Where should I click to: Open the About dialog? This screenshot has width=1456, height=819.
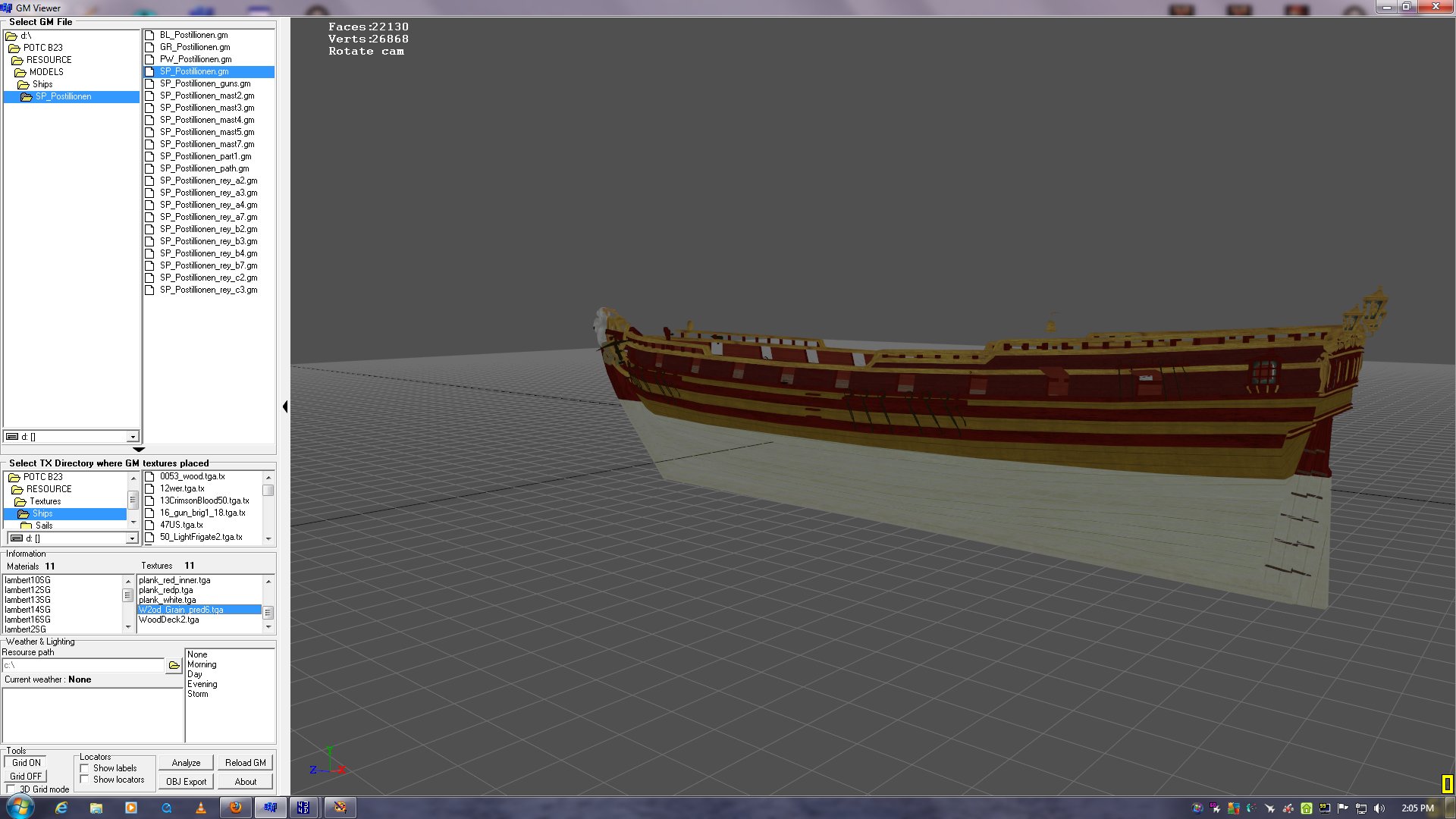245,782
